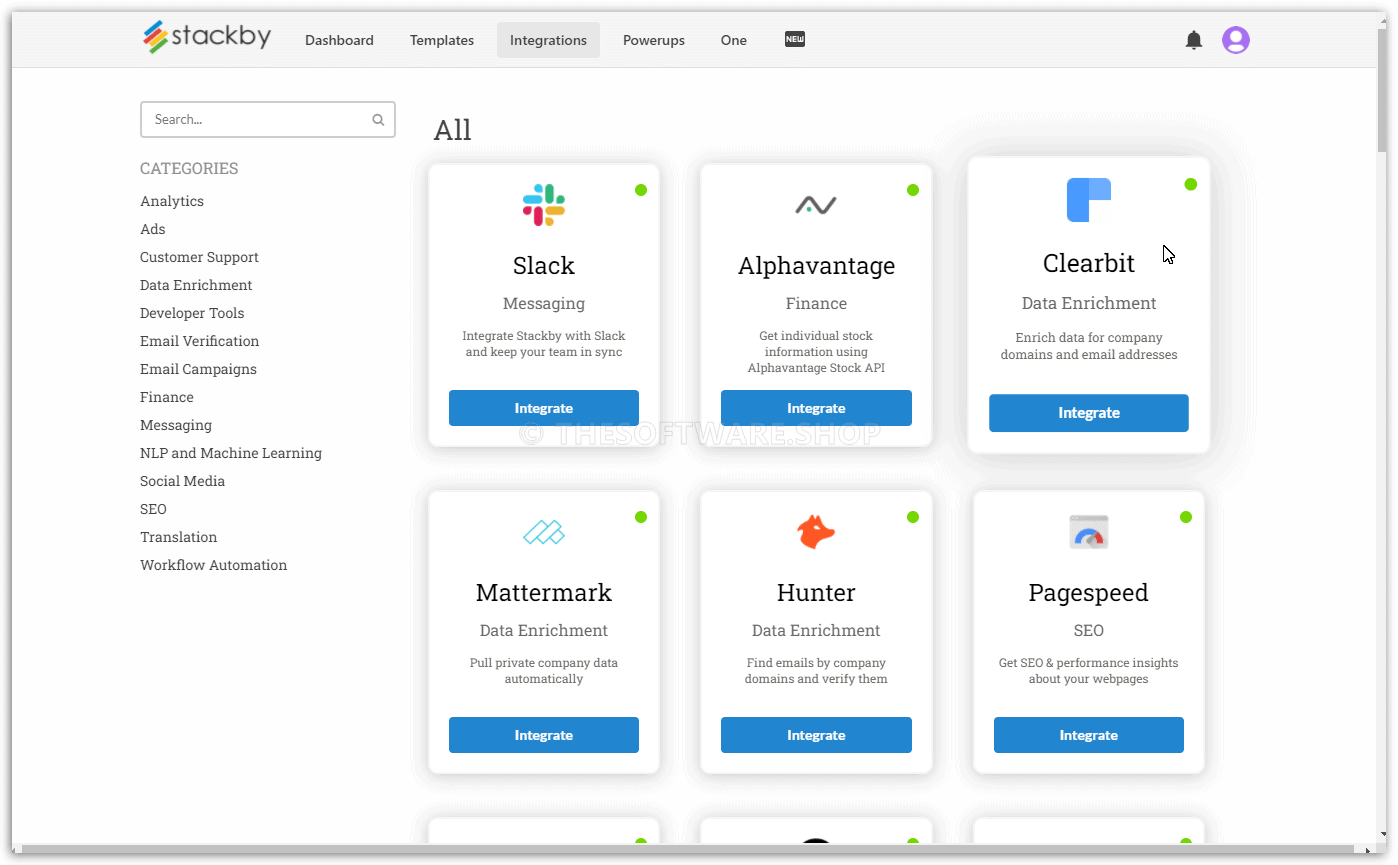Go to the Dashboard tab

click(339, 40)
